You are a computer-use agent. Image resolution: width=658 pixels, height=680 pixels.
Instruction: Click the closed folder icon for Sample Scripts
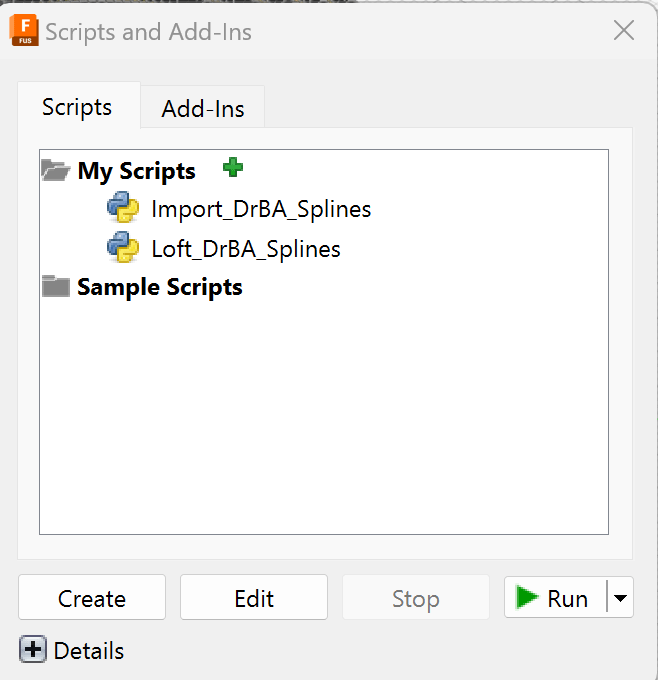(56, 286)
